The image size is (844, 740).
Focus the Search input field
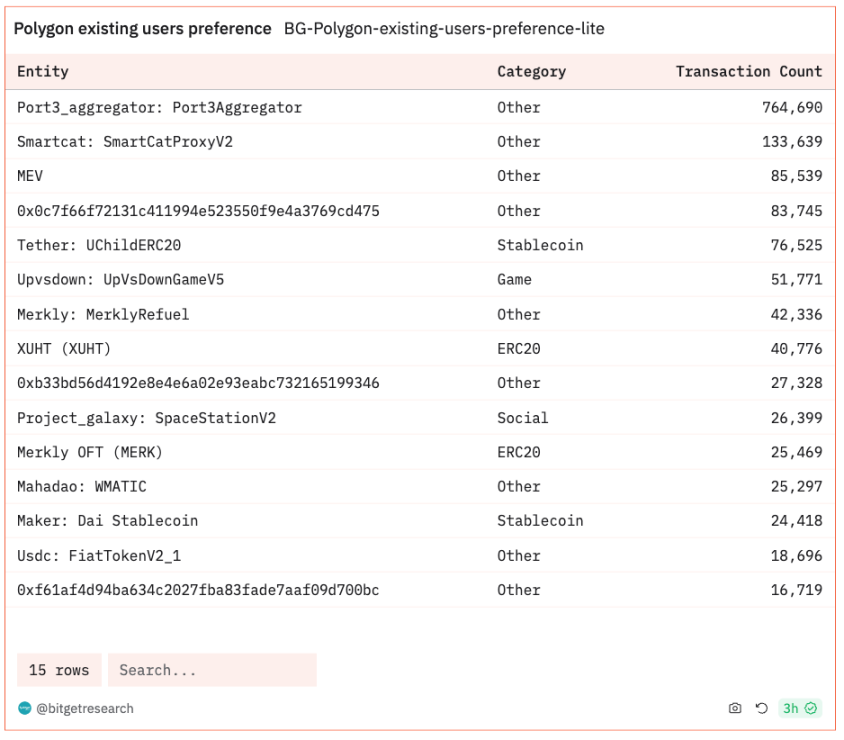click(212, 670)
